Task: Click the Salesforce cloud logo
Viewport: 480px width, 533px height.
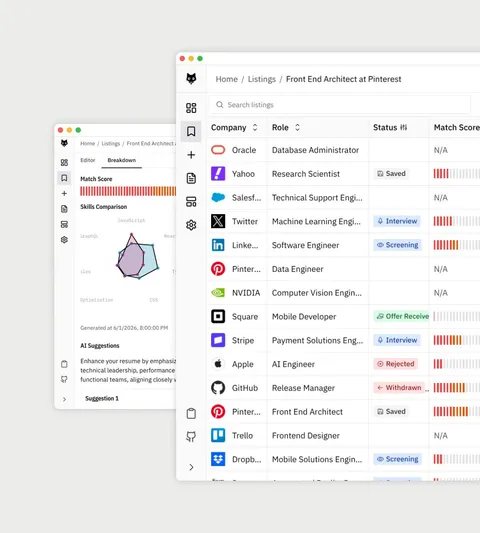Action: (x=218, y=197)
